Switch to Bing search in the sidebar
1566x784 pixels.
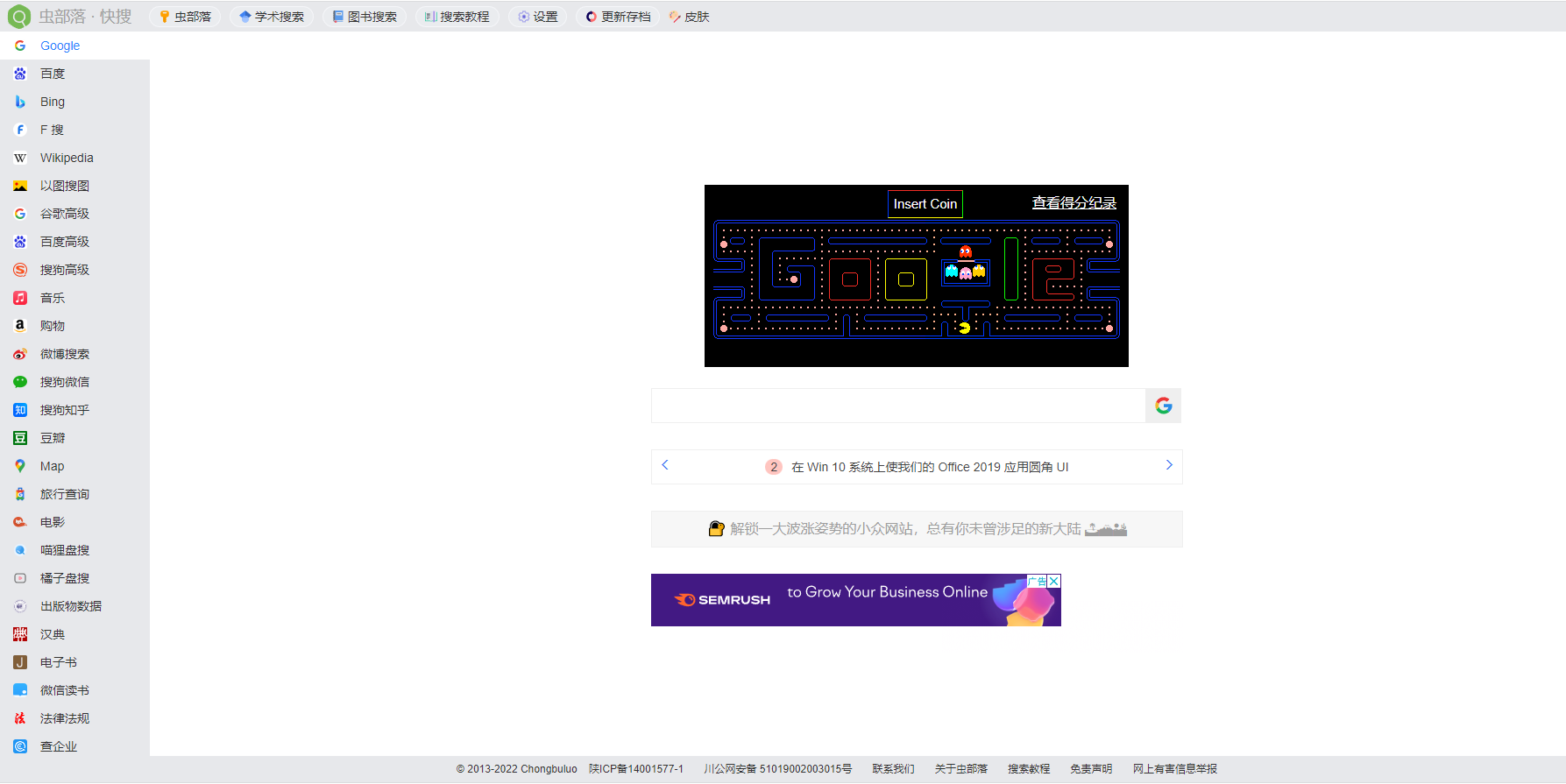tap(74, 102)
